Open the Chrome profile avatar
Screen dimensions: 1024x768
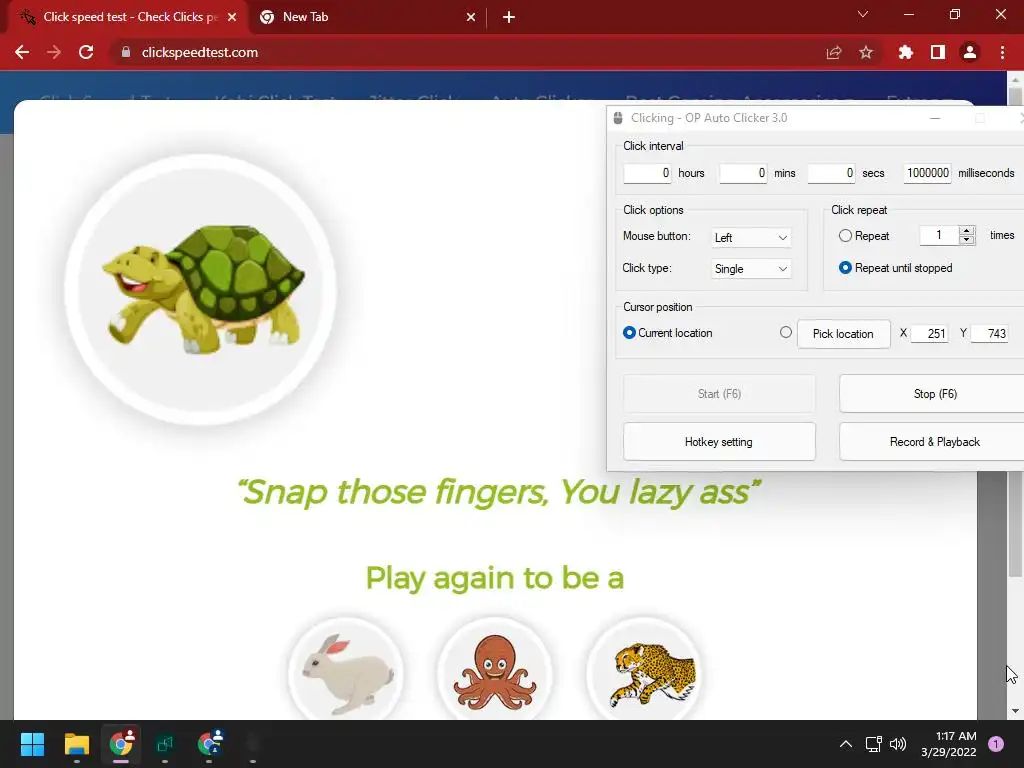pyautogui.click(x=970, y=52)
